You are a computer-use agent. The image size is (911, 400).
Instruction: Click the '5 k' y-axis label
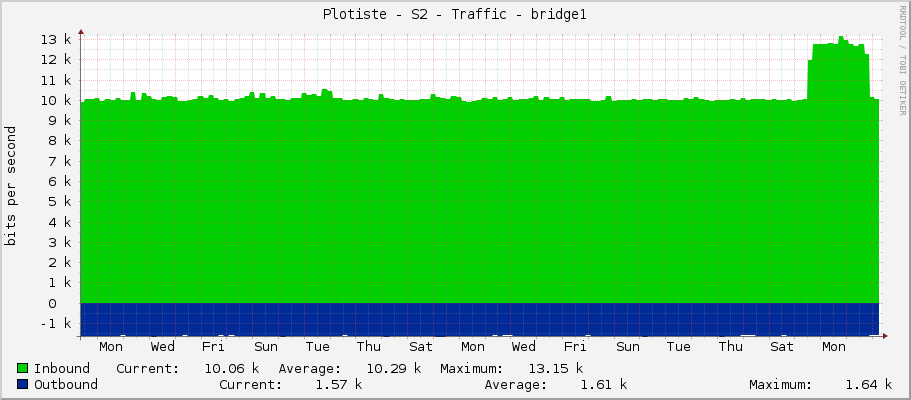tap(60, 202)
